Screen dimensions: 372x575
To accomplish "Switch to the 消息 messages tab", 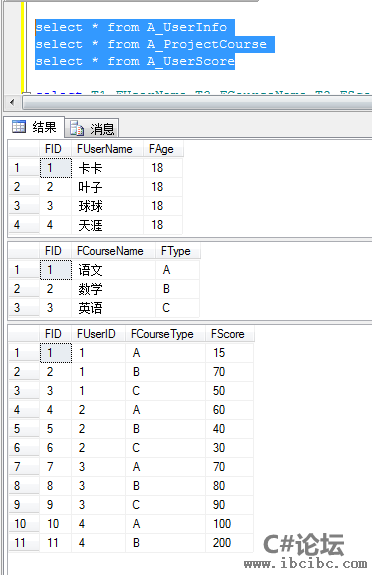I will point(92,128).
